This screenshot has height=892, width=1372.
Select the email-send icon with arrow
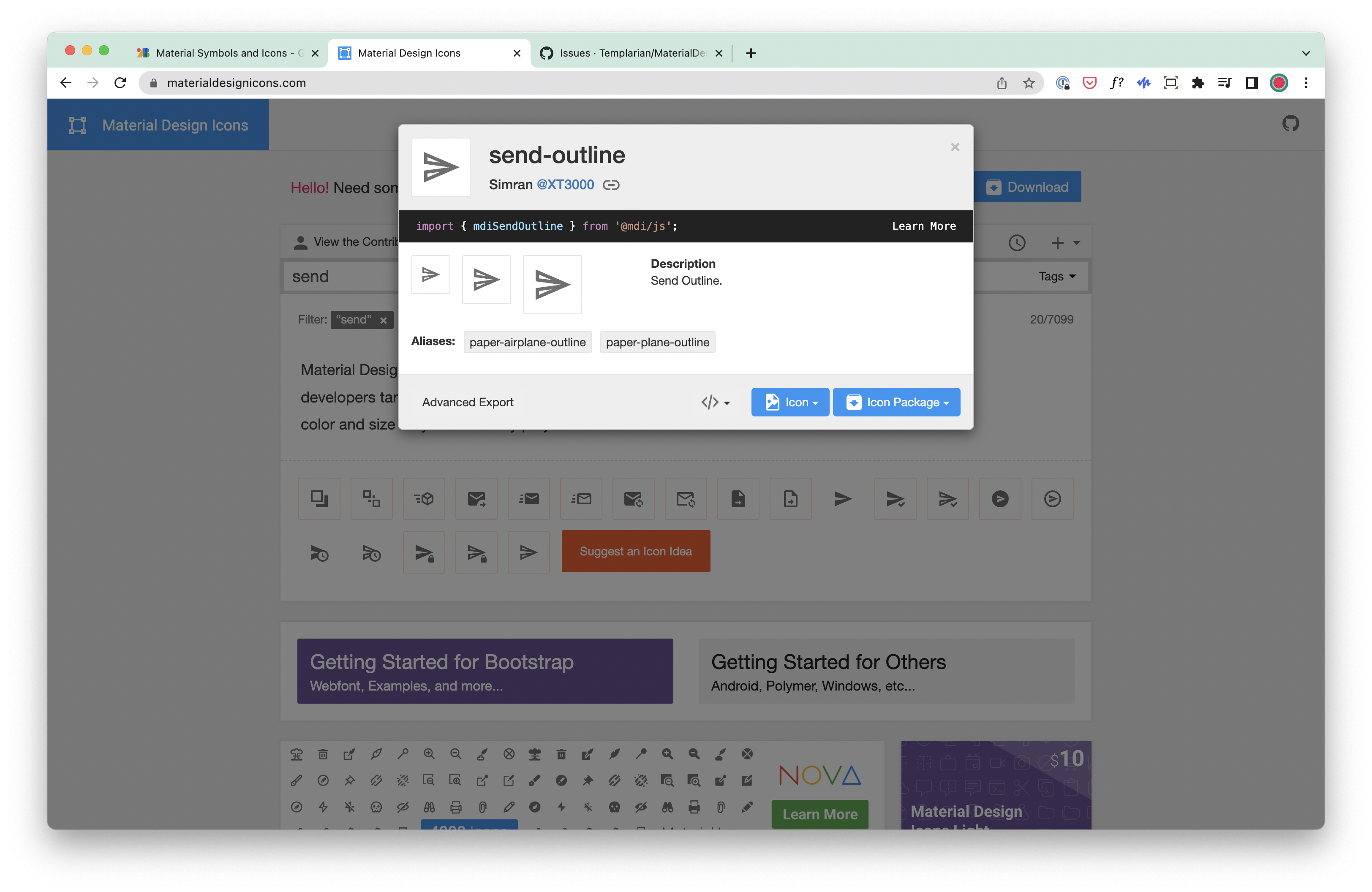476,498
